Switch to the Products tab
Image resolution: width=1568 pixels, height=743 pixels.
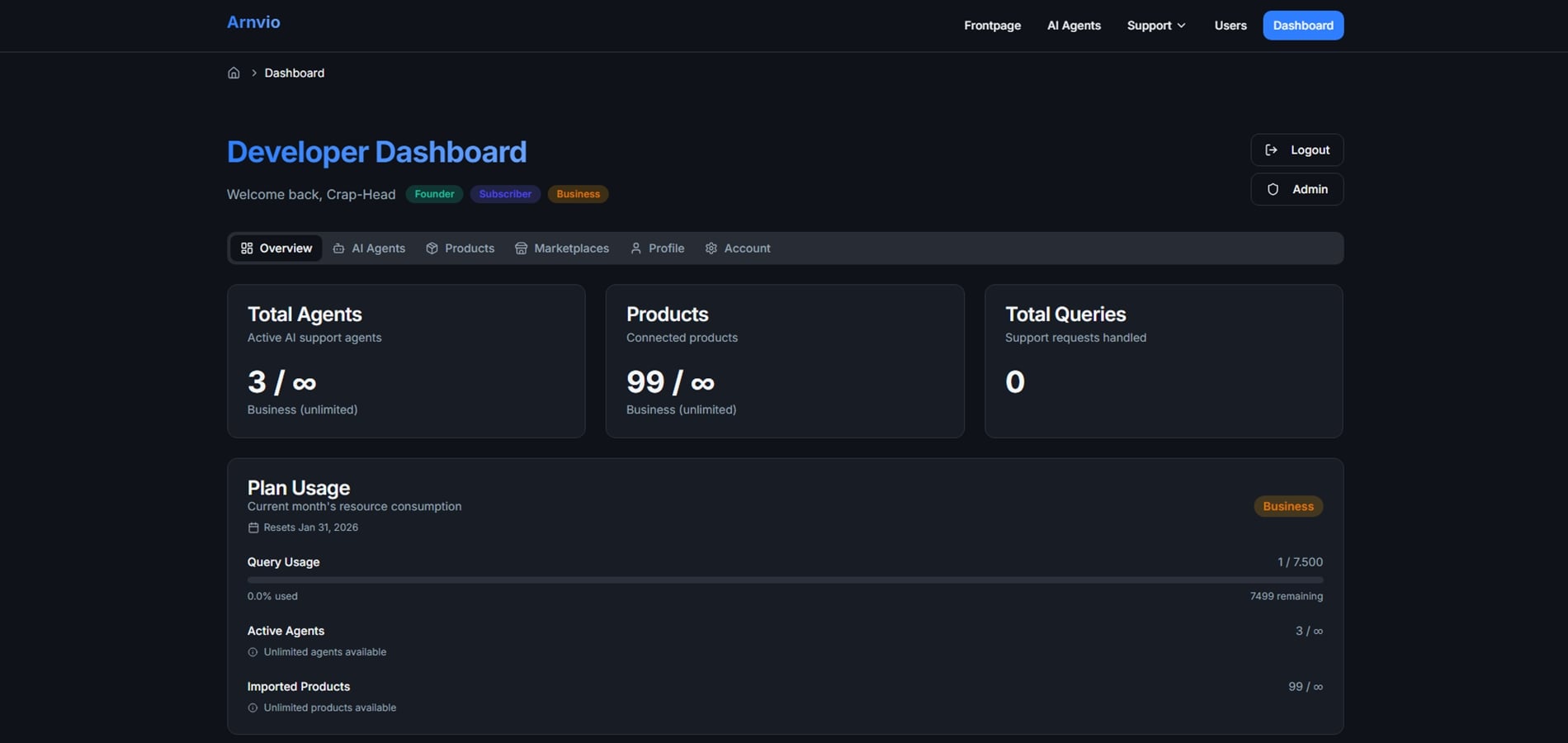click(460, 248)
